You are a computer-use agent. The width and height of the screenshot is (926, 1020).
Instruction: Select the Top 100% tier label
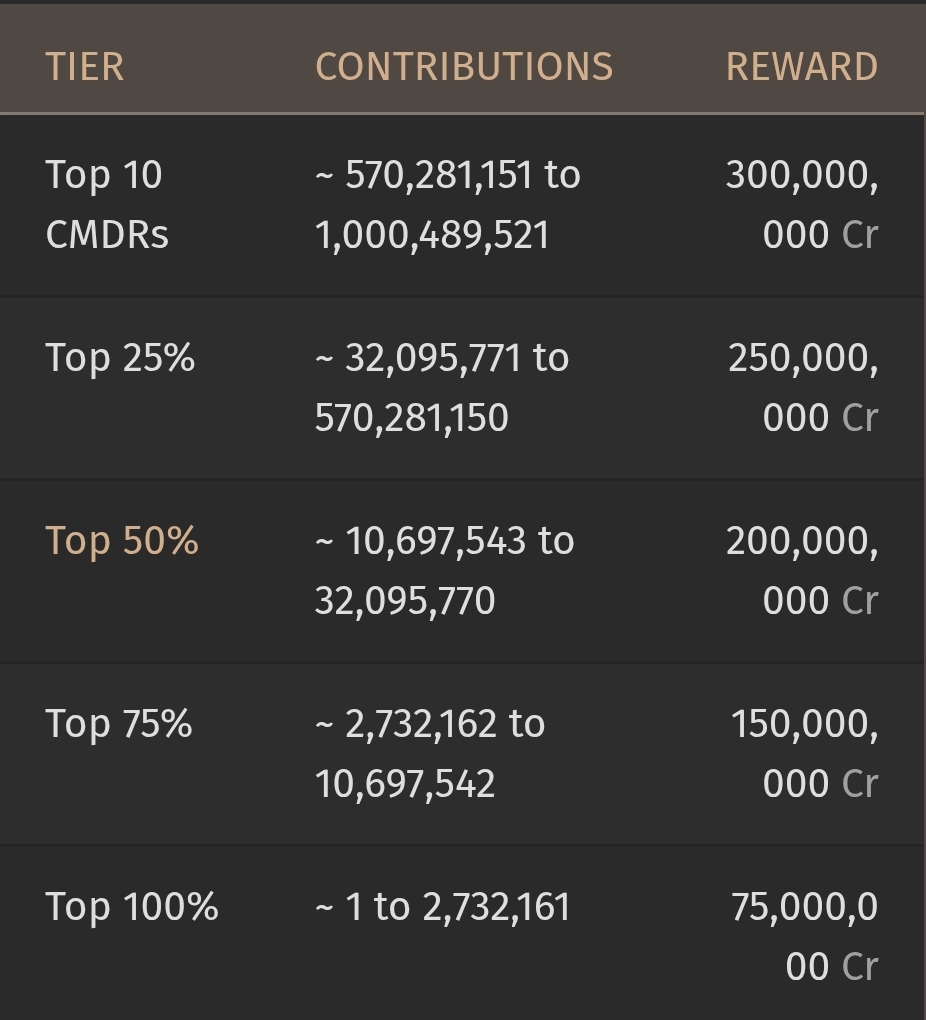[132, 906]
